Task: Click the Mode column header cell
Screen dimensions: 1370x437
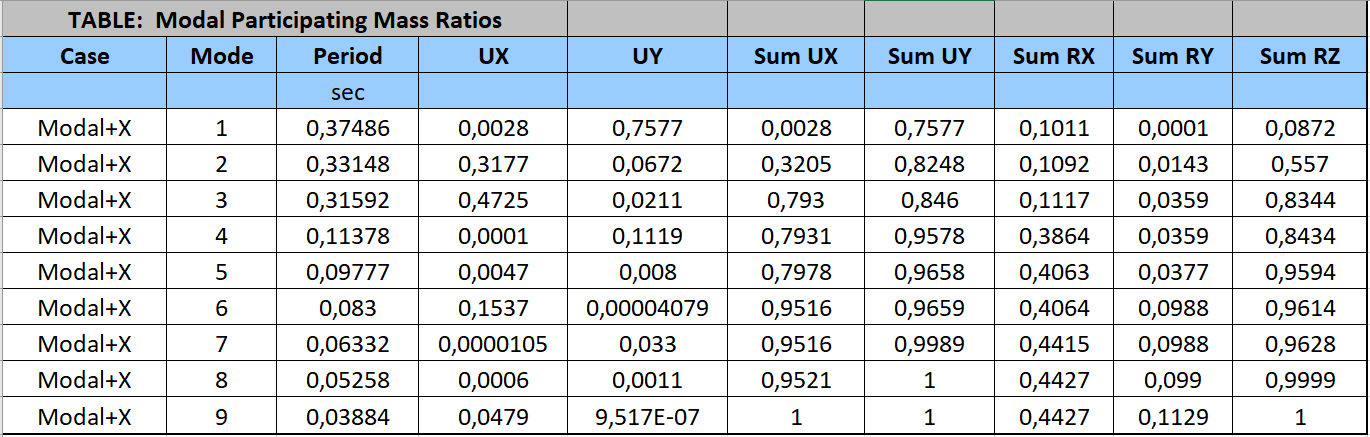Action: 222,56
